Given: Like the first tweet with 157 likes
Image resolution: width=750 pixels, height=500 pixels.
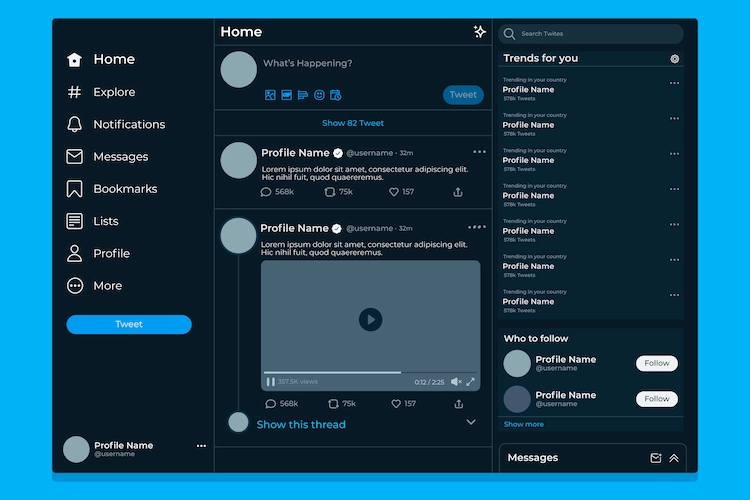Looking at the screenshot, I should [394, 192].
